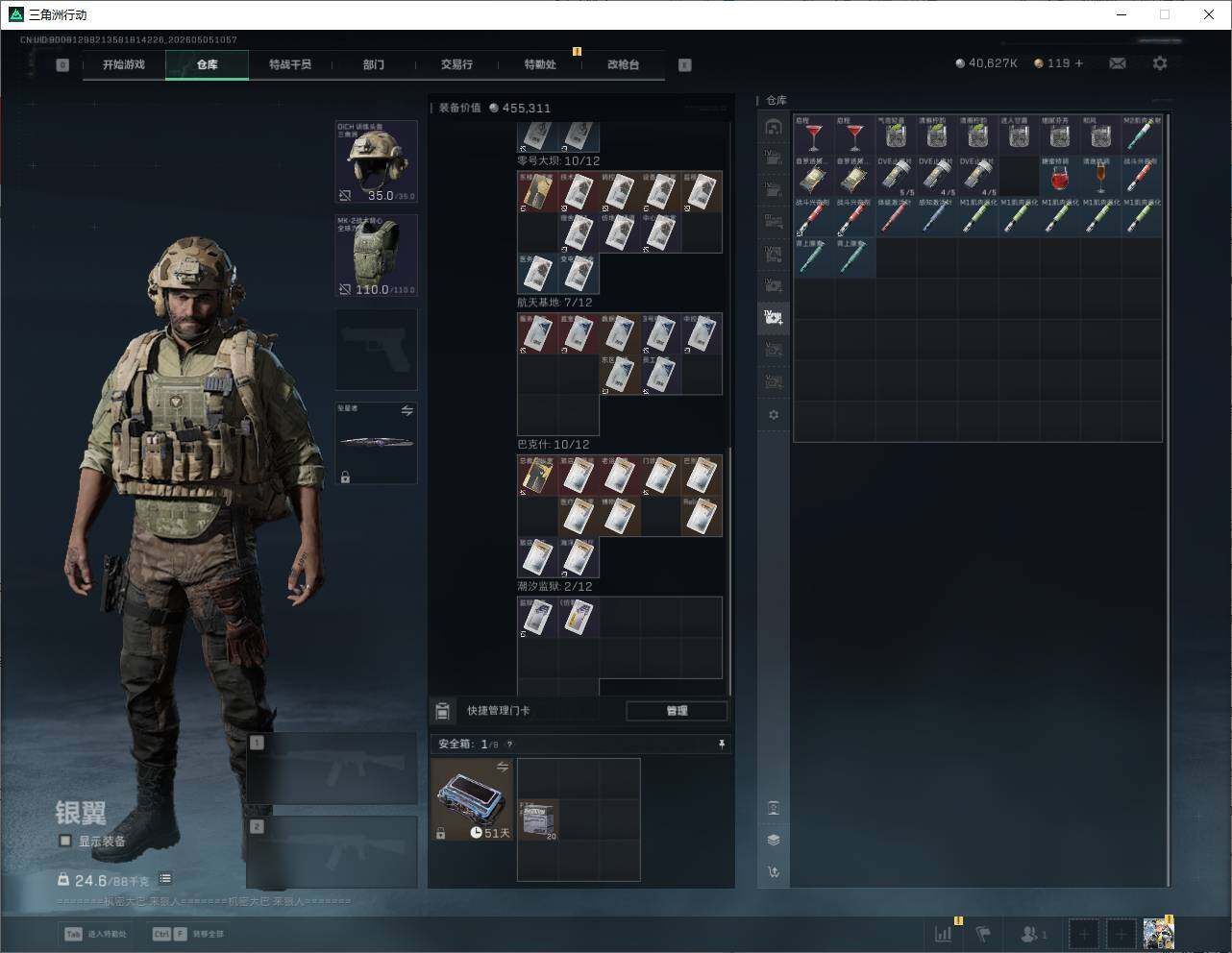Click the empty weapon slot 2
This screenshot has height=953, width=1232.
pyautogui.click(x=333, y=852)
